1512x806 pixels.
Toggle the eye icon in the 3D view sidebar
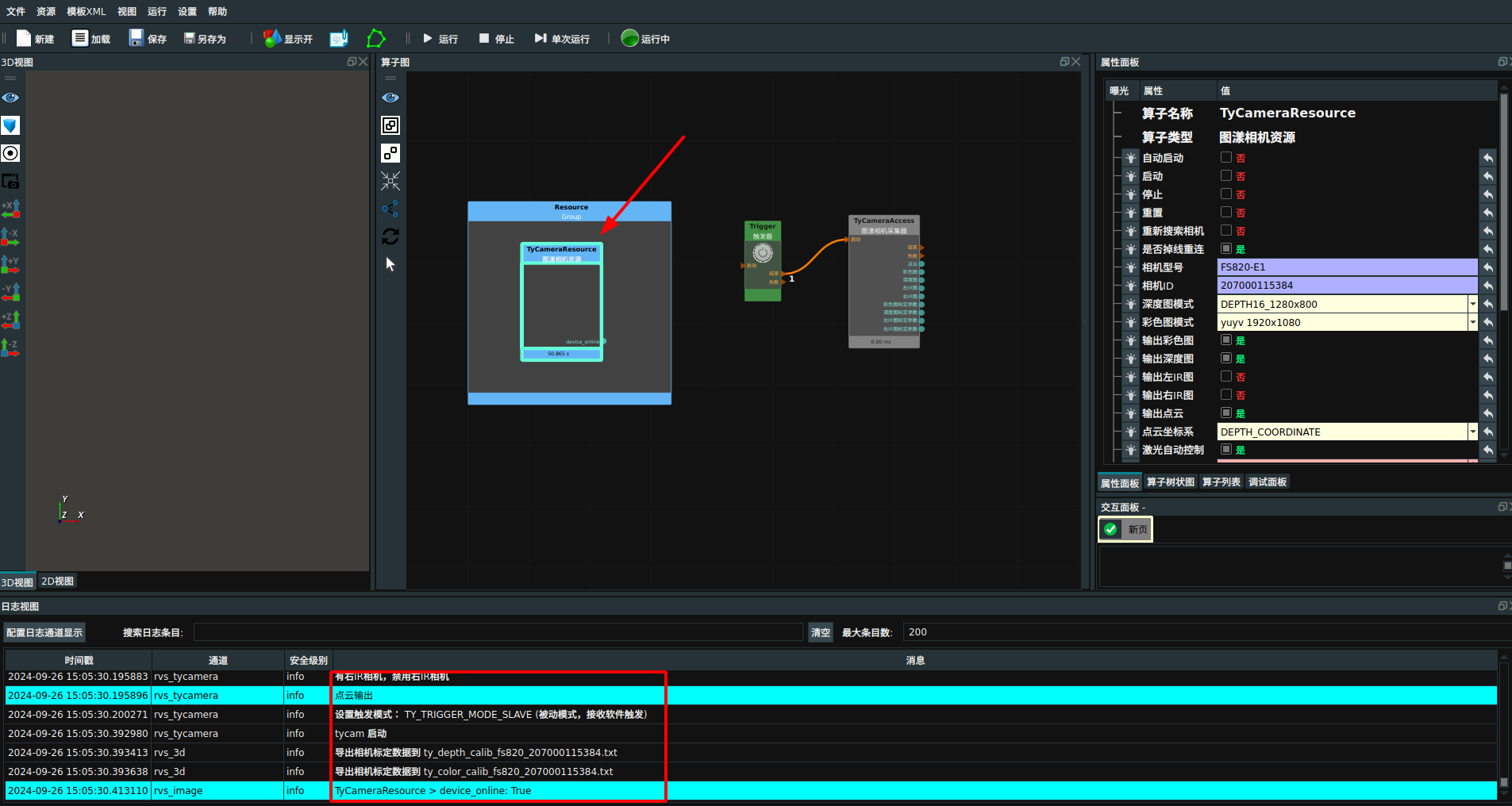[x=10, y=98]
